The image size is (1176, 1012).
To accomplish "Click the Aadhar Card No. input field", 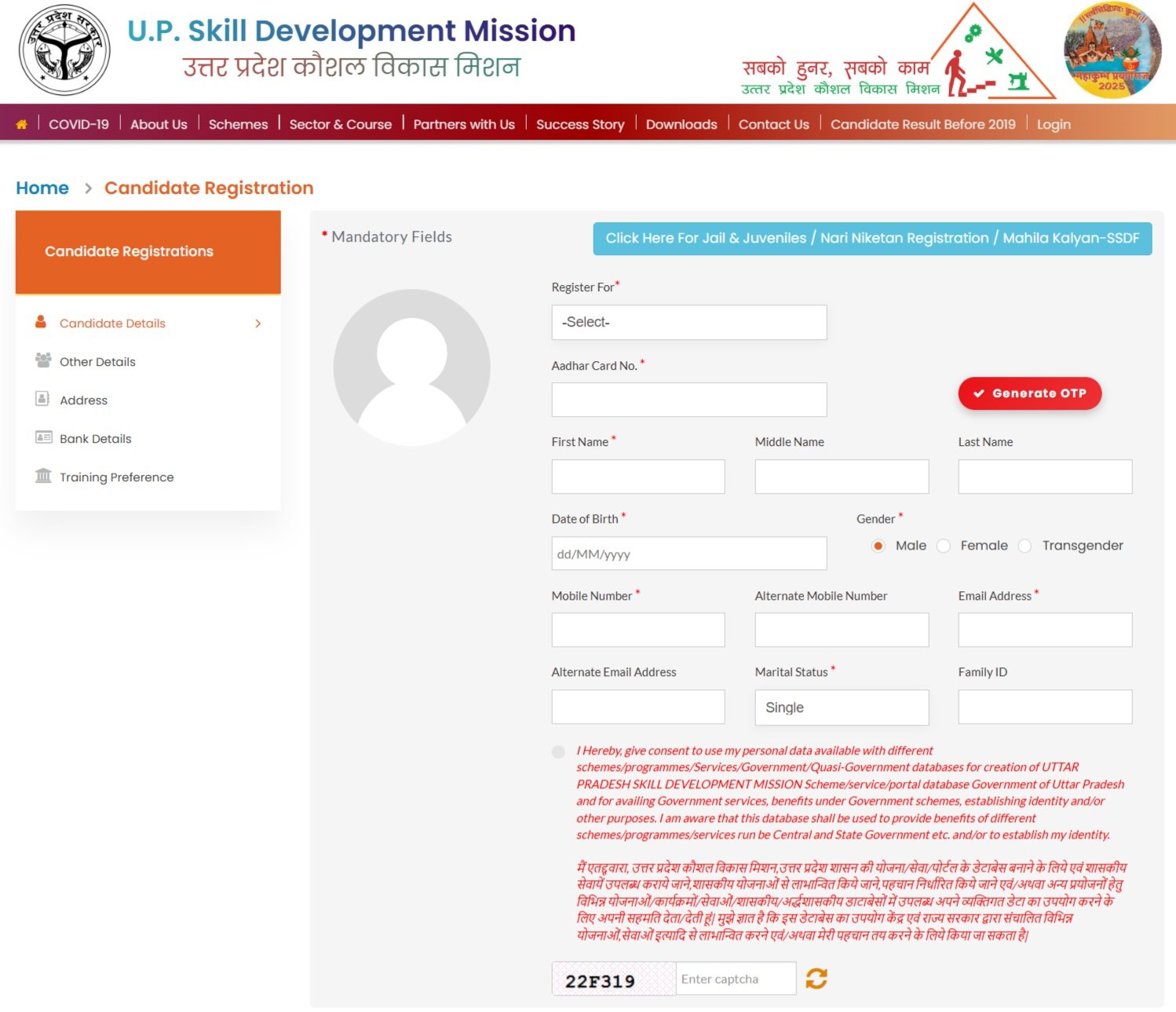I will click(x=689, y=400).
